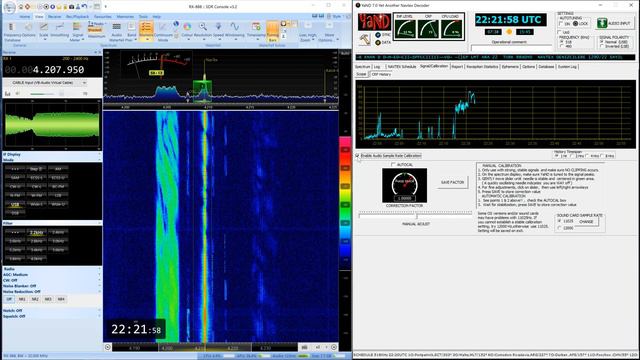
Task: Expand the Noise Blanker: Off section
Action: pyautogui.click(x=52, y=286)
